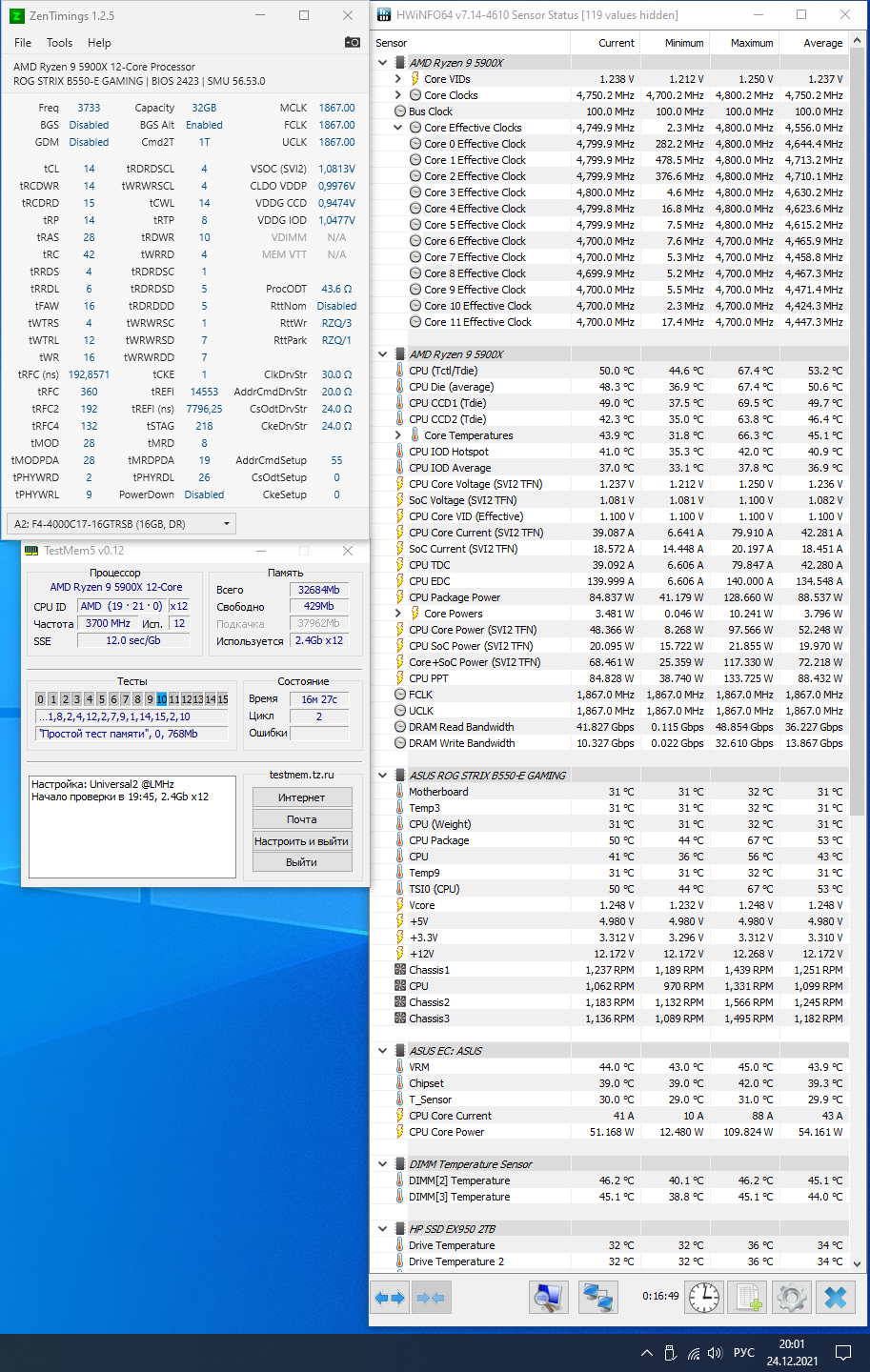Click the РУС language indicator
This screenshot has height=1372, width=870.
point(744,1353)
